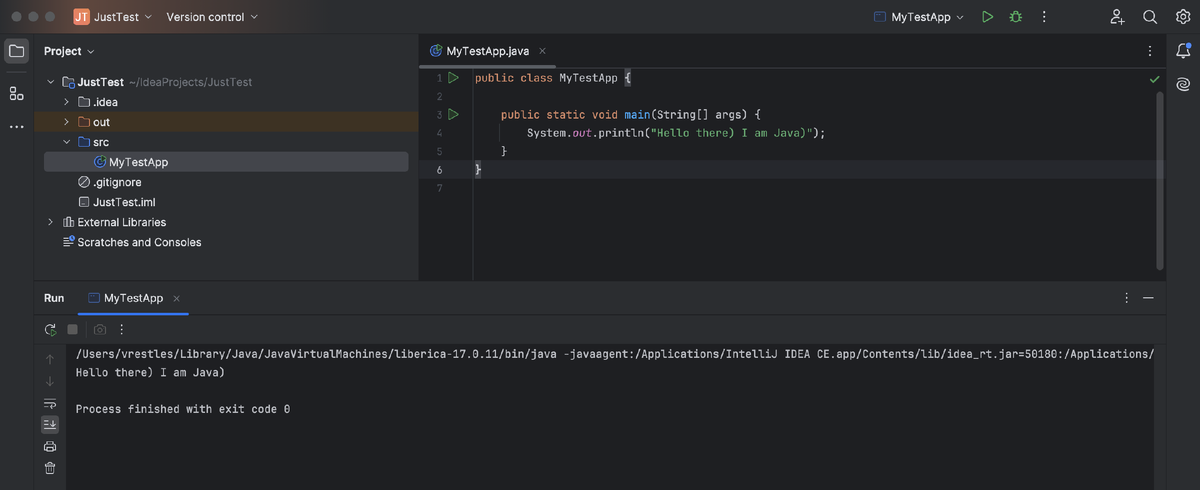Viewport: 1200px width, 490px height.
Task: Toggle scroll to end in console
Action: [x=50, y=425]
